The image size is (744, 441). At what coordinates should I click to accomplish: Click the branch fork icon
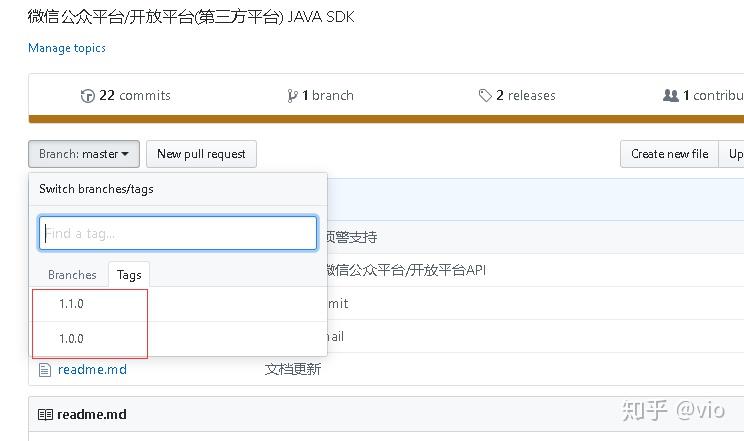(x=292, y=96)
